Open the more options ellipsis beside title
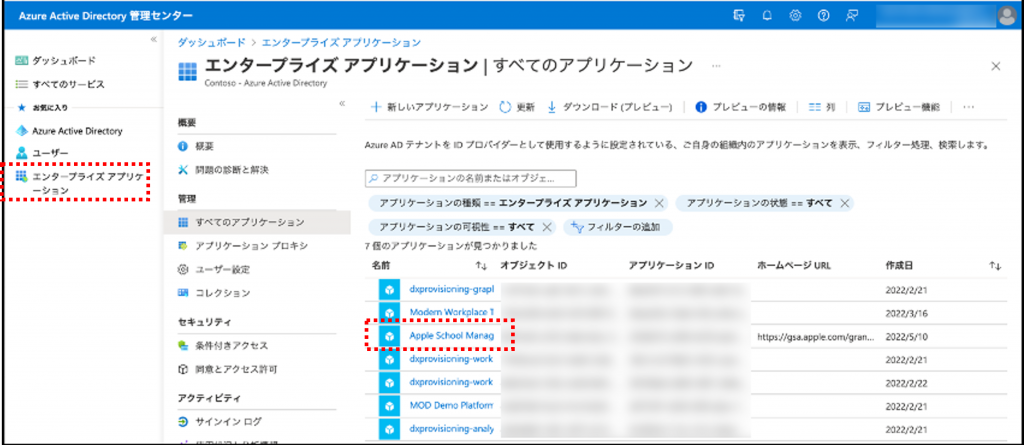The height and width of the screenshot is (445, 1024). 716,66
